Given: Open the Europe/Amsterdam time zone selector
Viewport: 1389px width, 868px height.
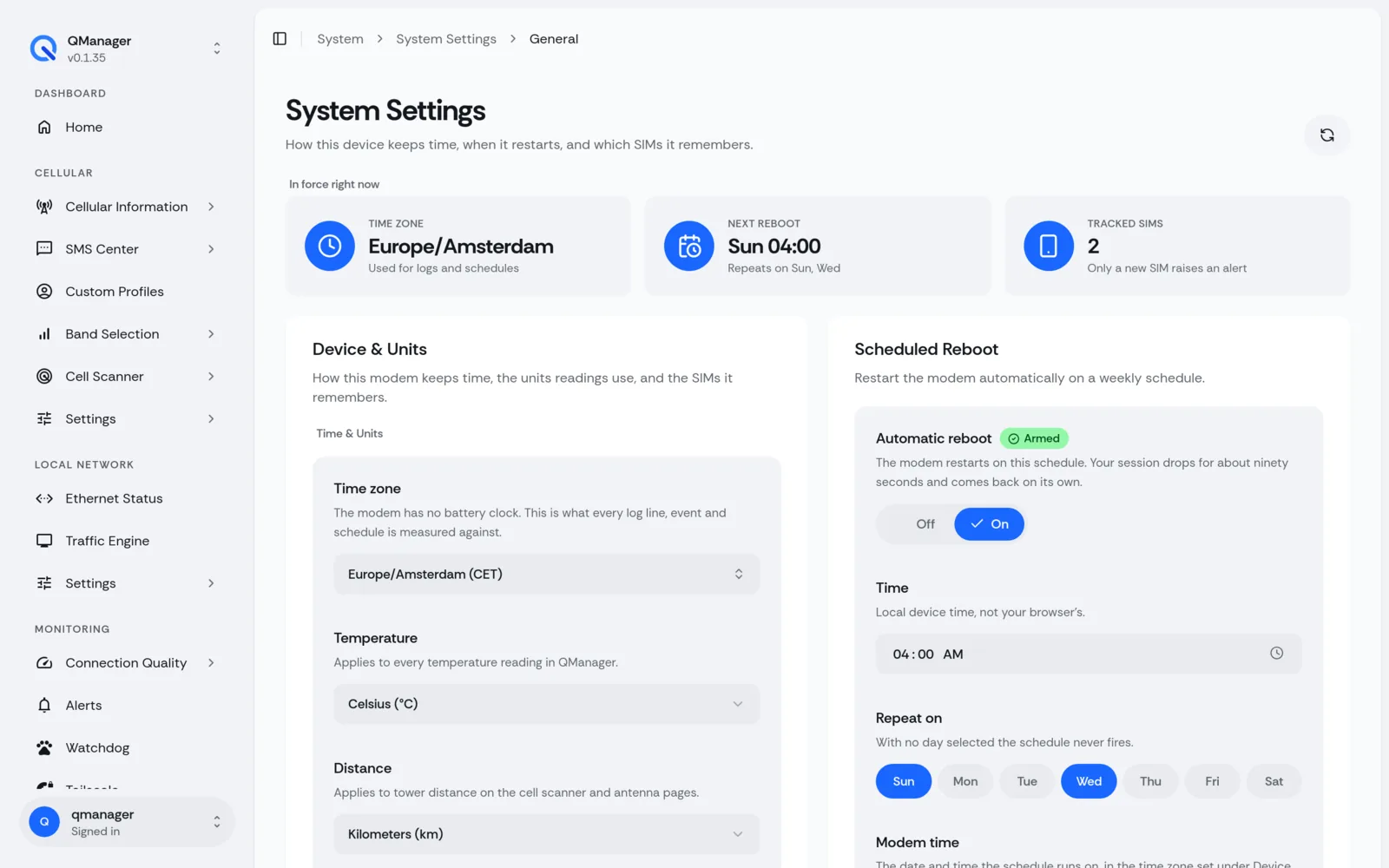Looking at the screenshot, I should (x=546, y=575).
